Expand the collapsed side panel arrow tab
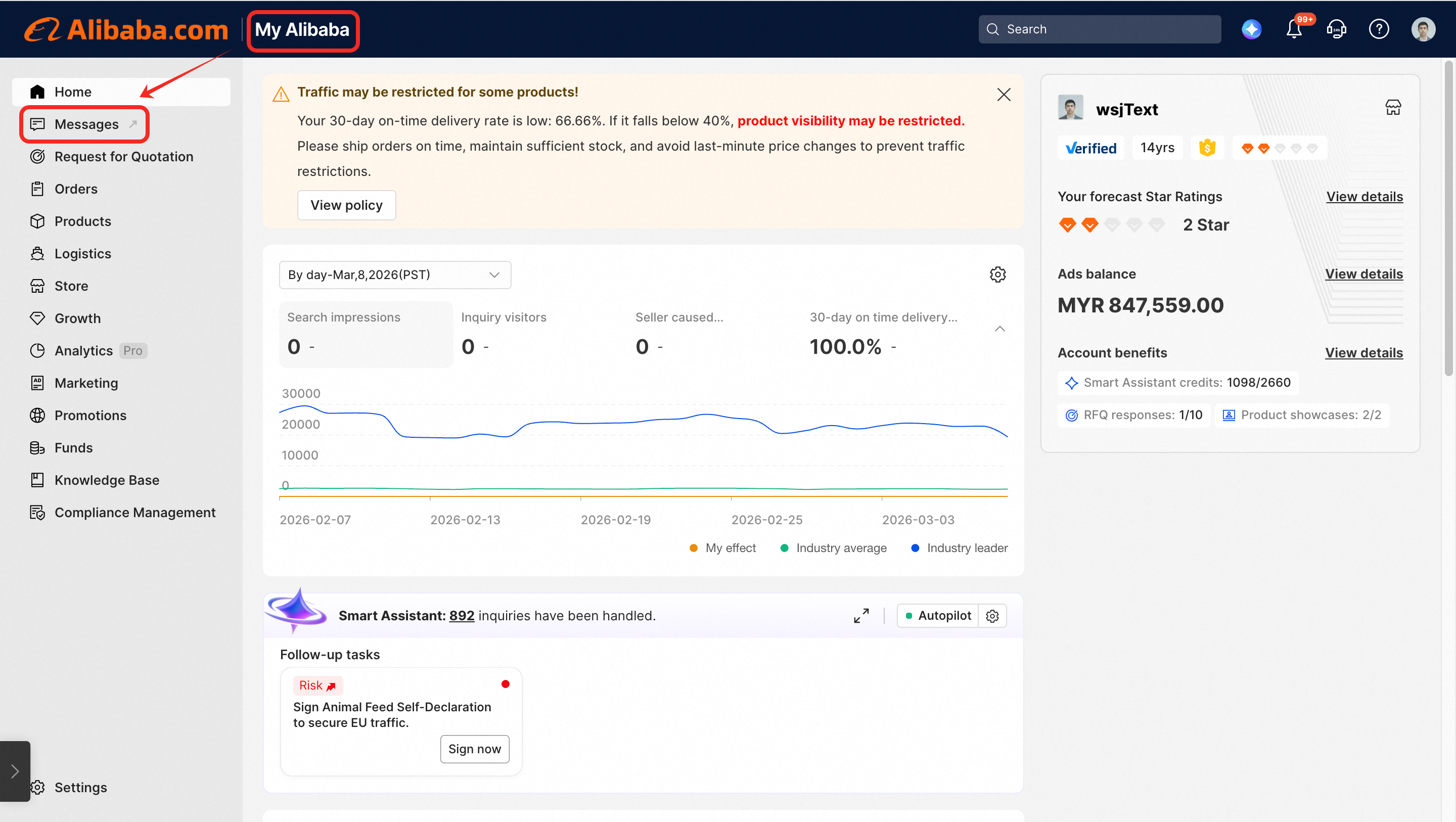The image size is (1456, 822). coord(15,771)
